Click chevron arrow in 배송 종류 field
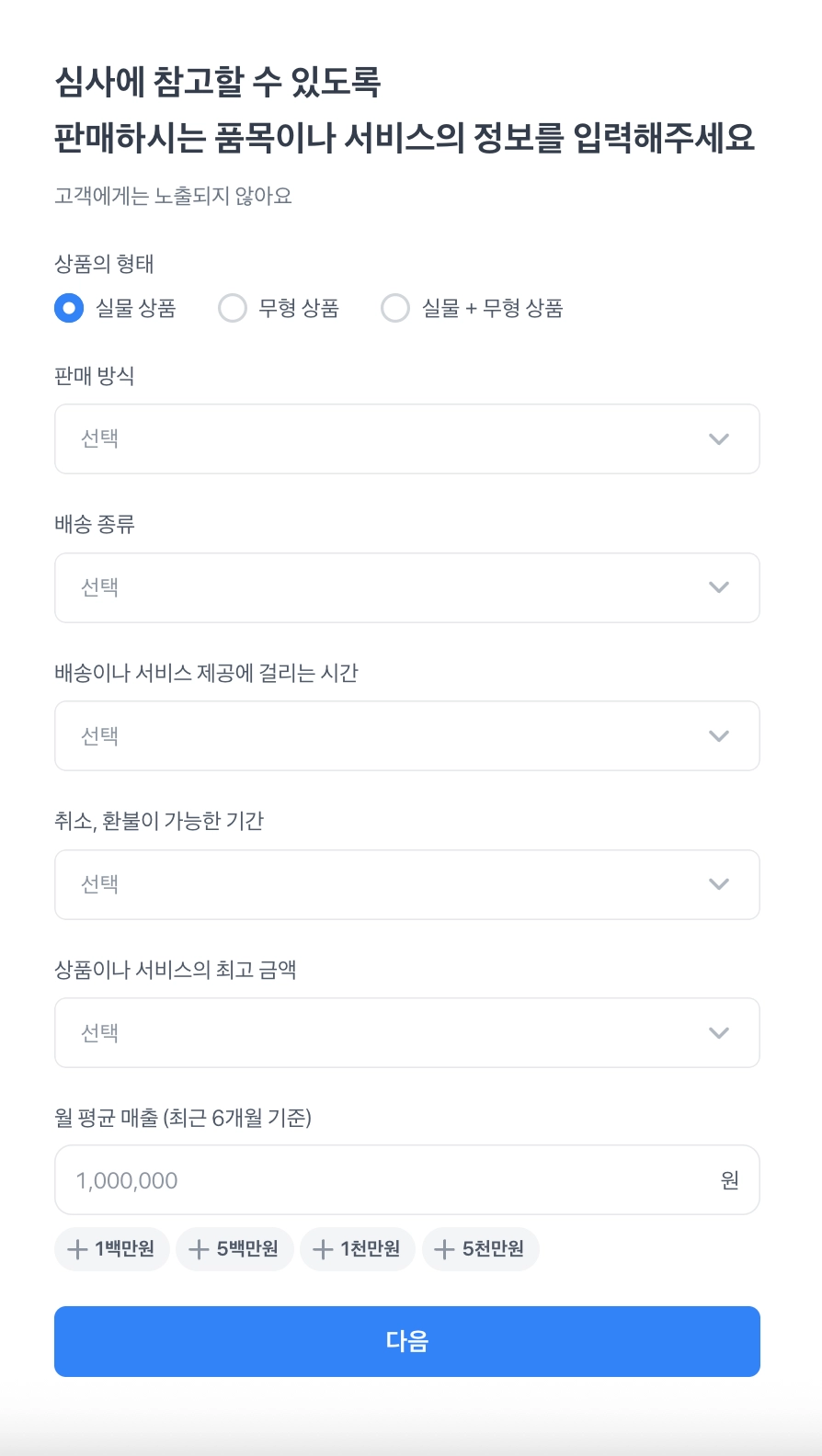This screenshot has height=1456, width=822. 719,588
